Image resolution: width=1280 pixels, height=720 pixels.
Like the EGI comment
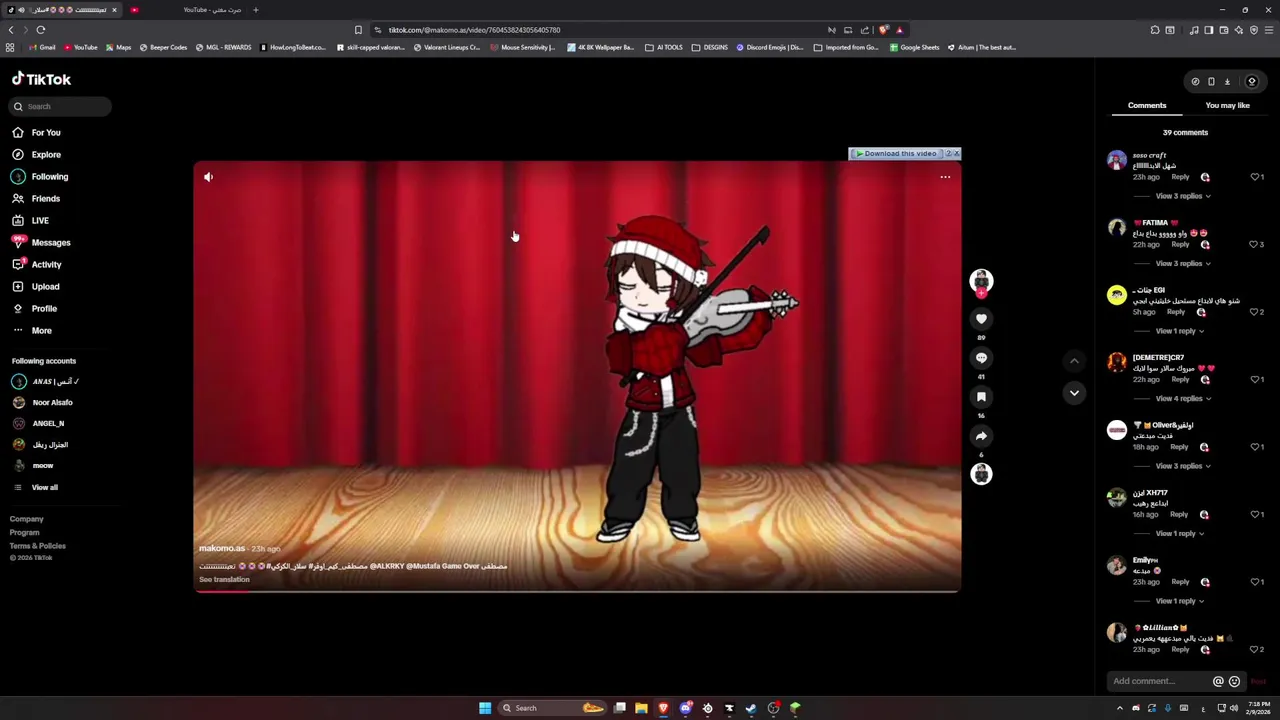[x=1253, y=312]
